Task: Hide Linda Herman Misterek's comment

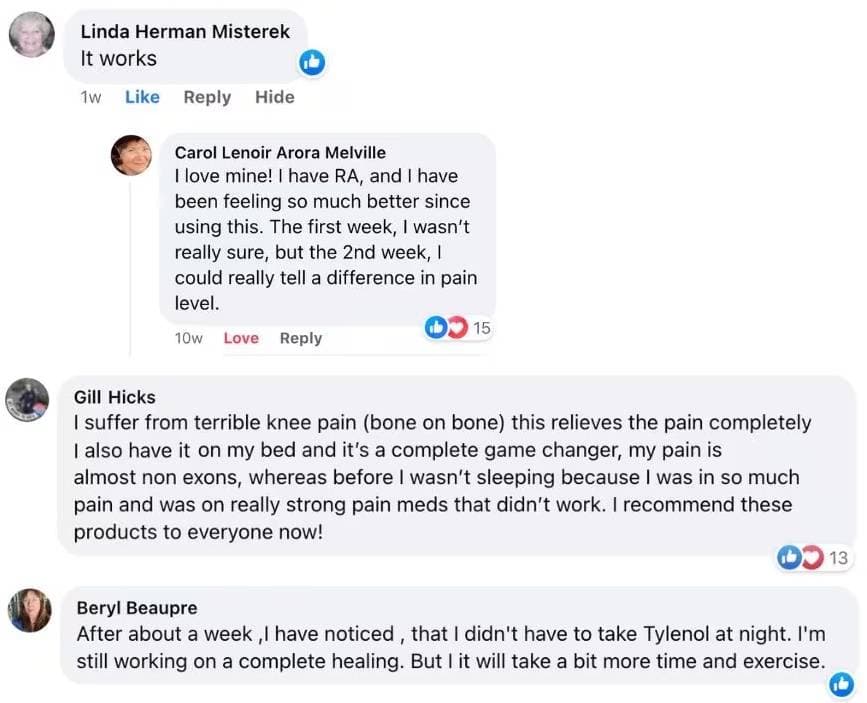Action: click(x=274, y=97)
